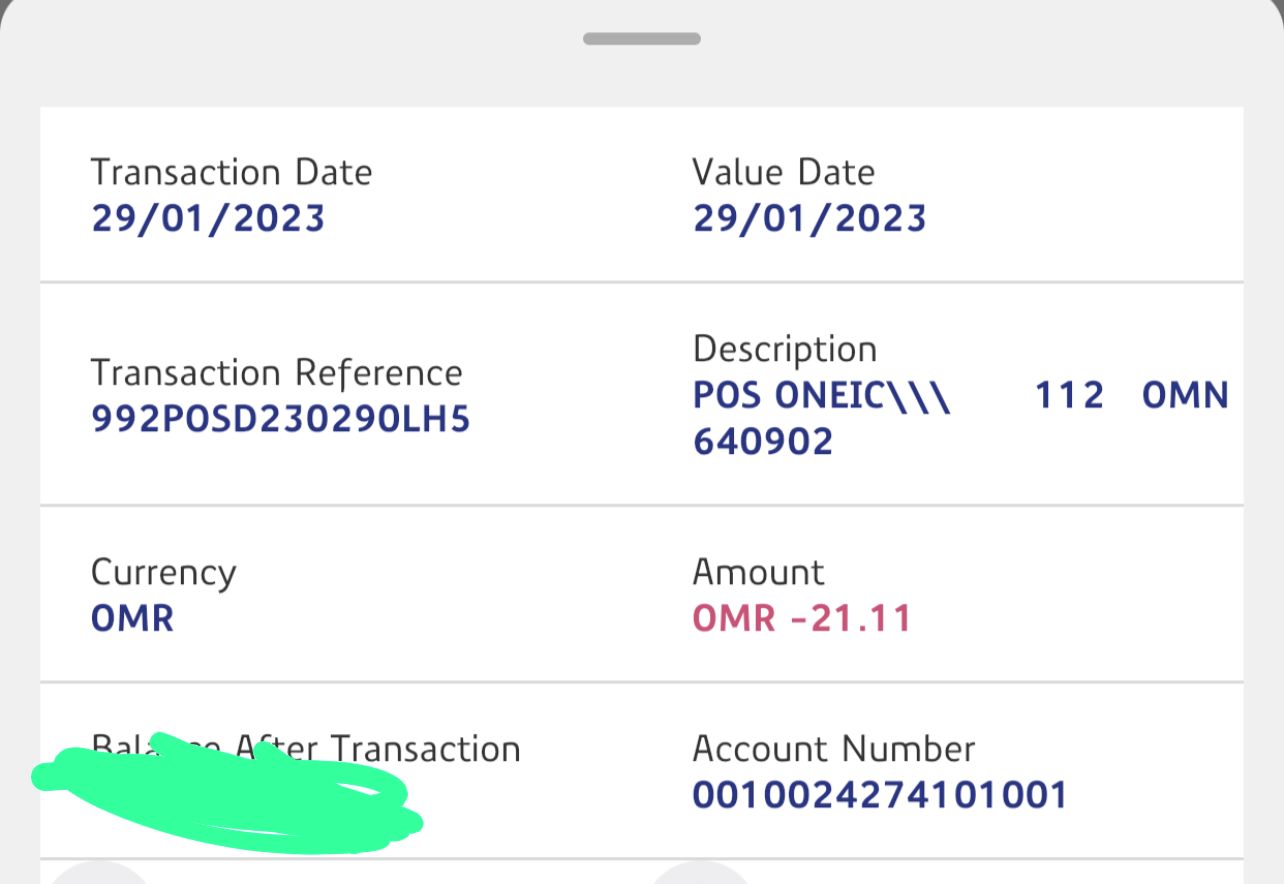Tap the OMR currency value
This screenshot has height=884, width=1284.
[132, 618]
